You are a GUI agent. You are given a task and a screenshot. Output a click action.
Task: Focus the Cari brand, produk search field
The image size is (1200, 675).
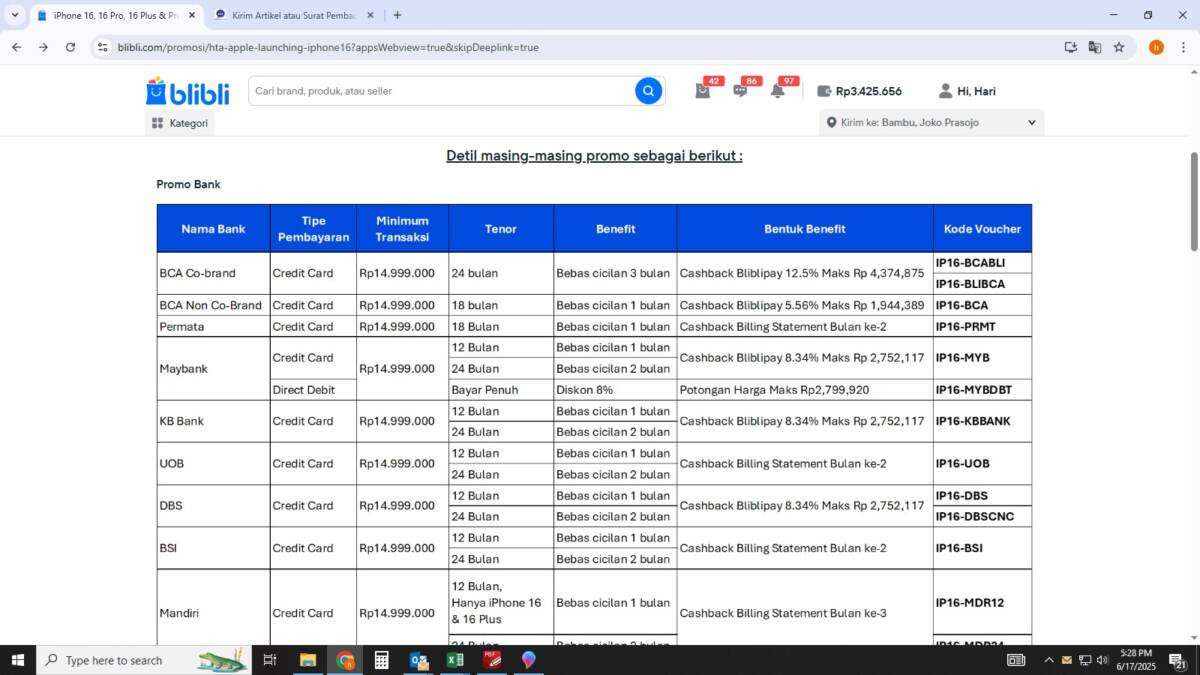(440, 91)
